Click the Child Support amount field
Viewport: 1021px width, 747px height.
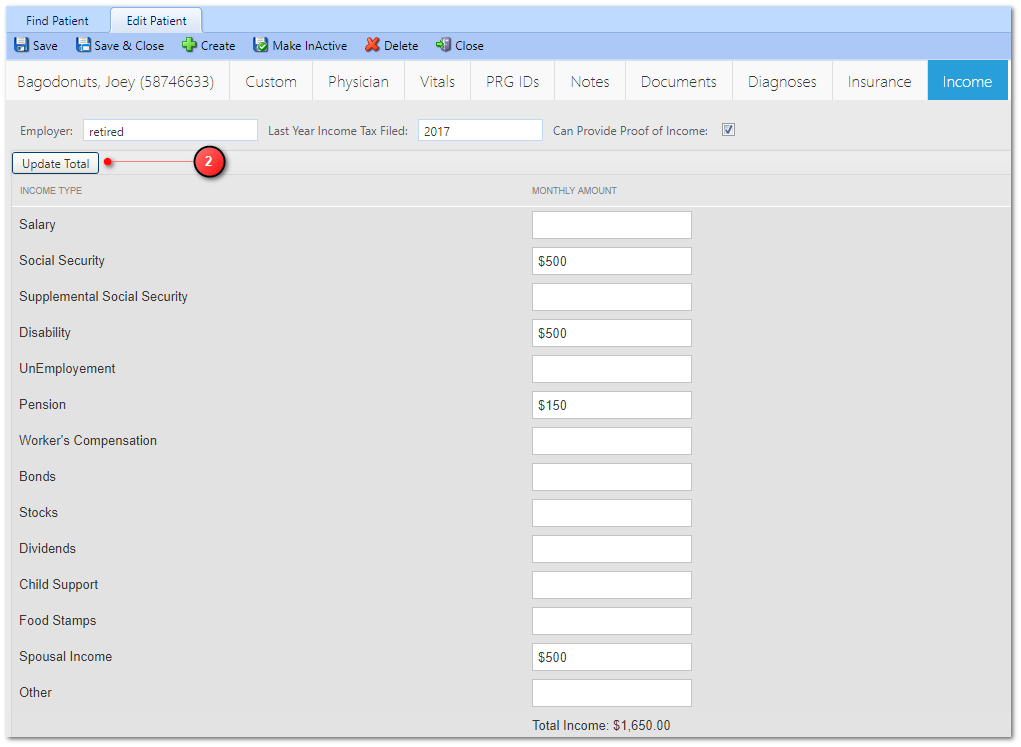(x=611, y=585)
